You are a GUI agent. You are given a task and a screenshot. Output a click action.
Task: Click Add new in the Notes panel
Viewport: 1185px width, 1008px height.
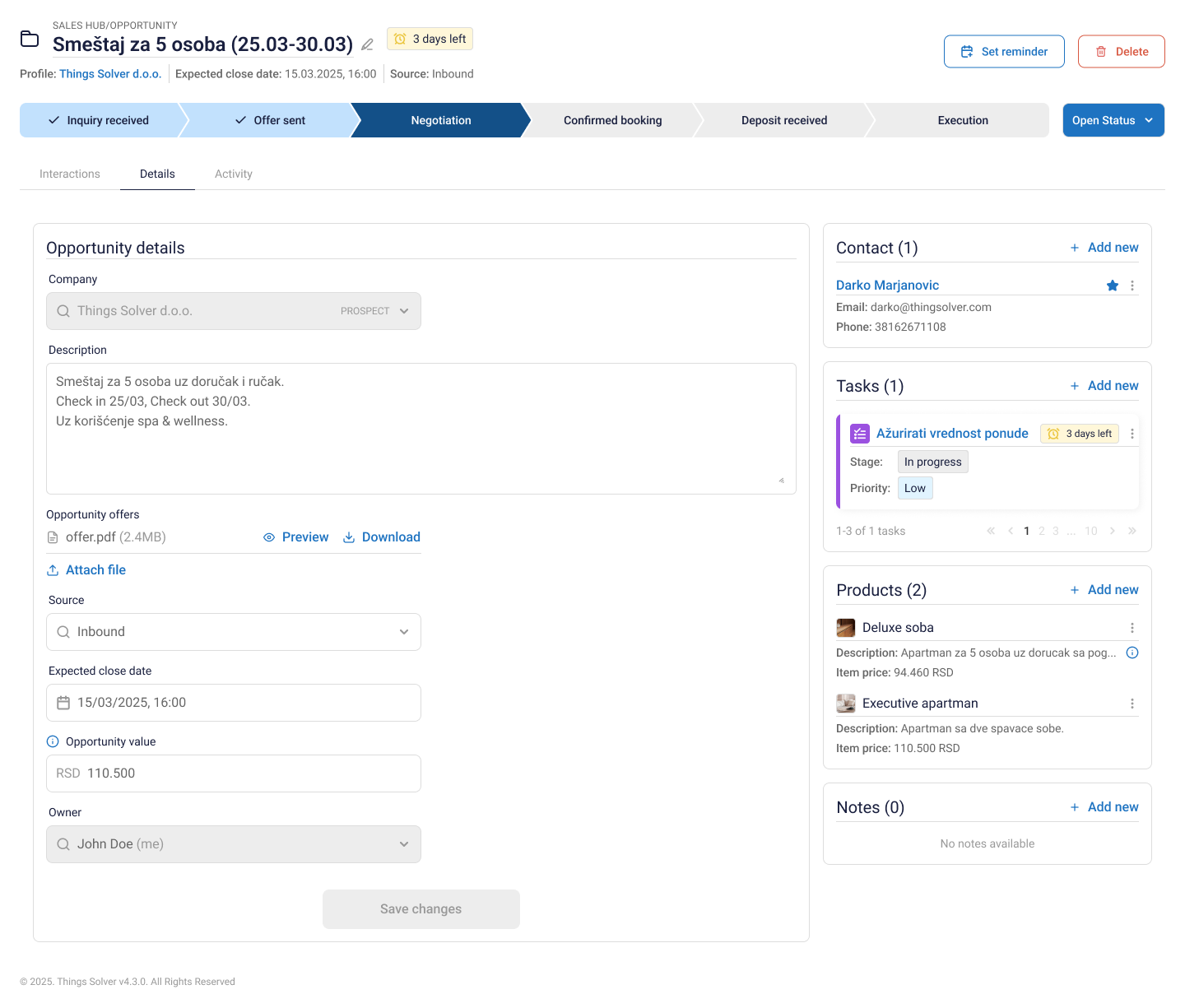(1104, 807)
